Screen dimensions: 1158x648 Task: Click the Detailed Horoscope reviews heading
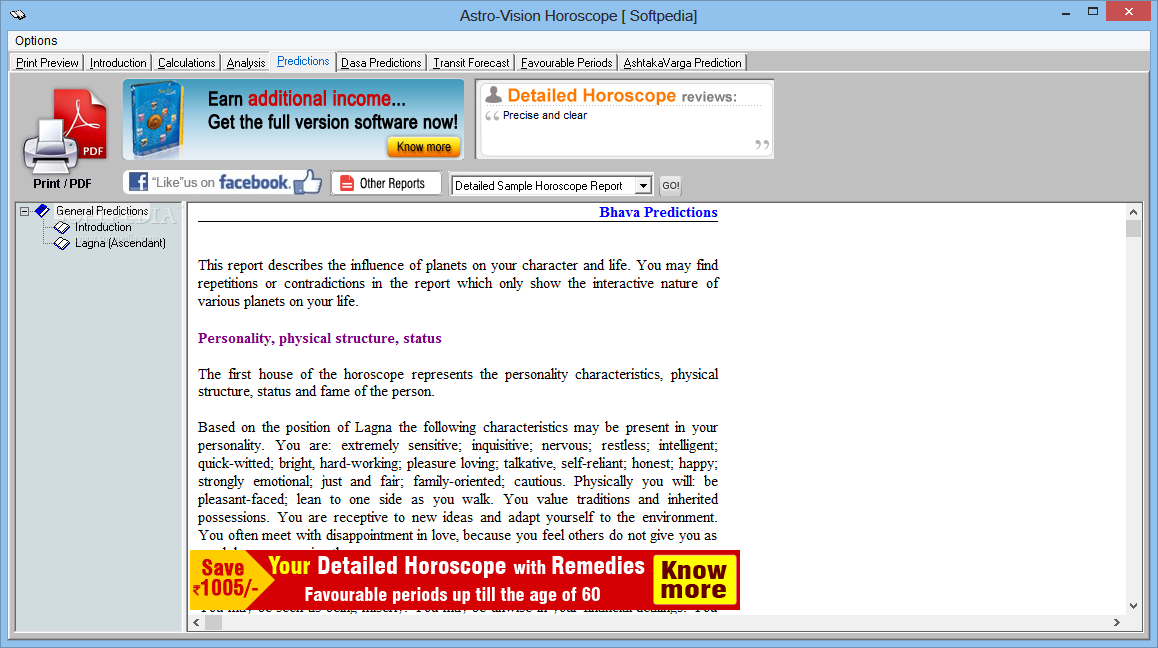point(622,96)
